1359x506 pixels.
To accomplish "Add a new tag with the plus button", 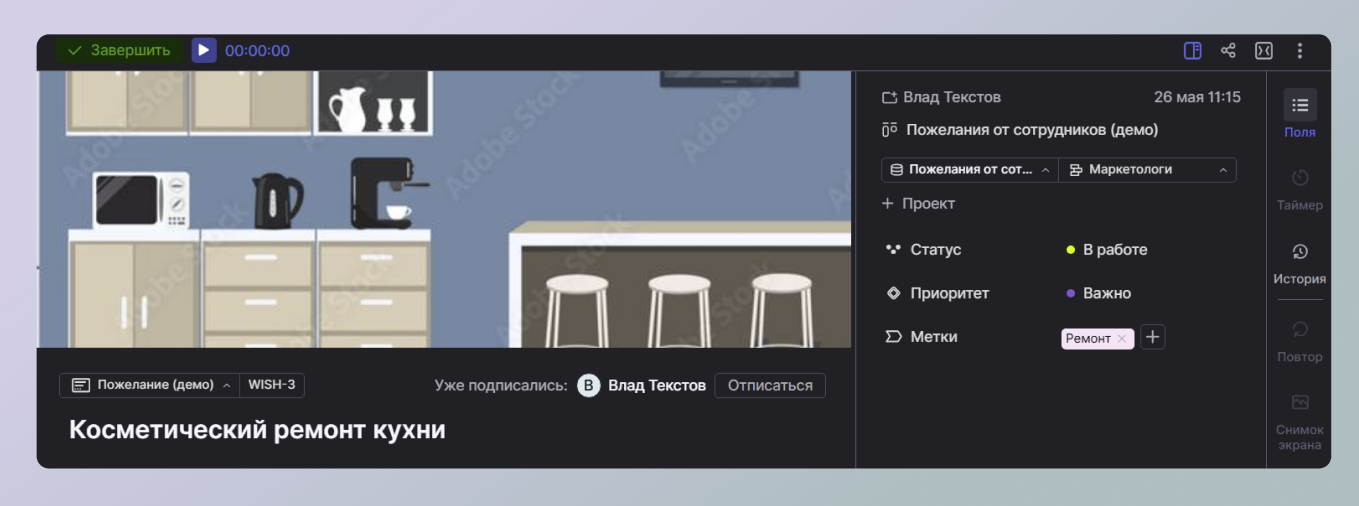I will point(1153,338).
